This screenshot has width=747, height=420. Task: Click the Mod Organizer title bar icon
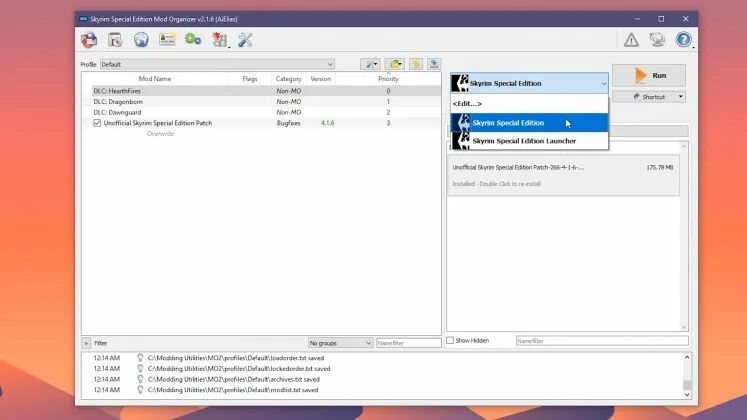coord(83,19)
